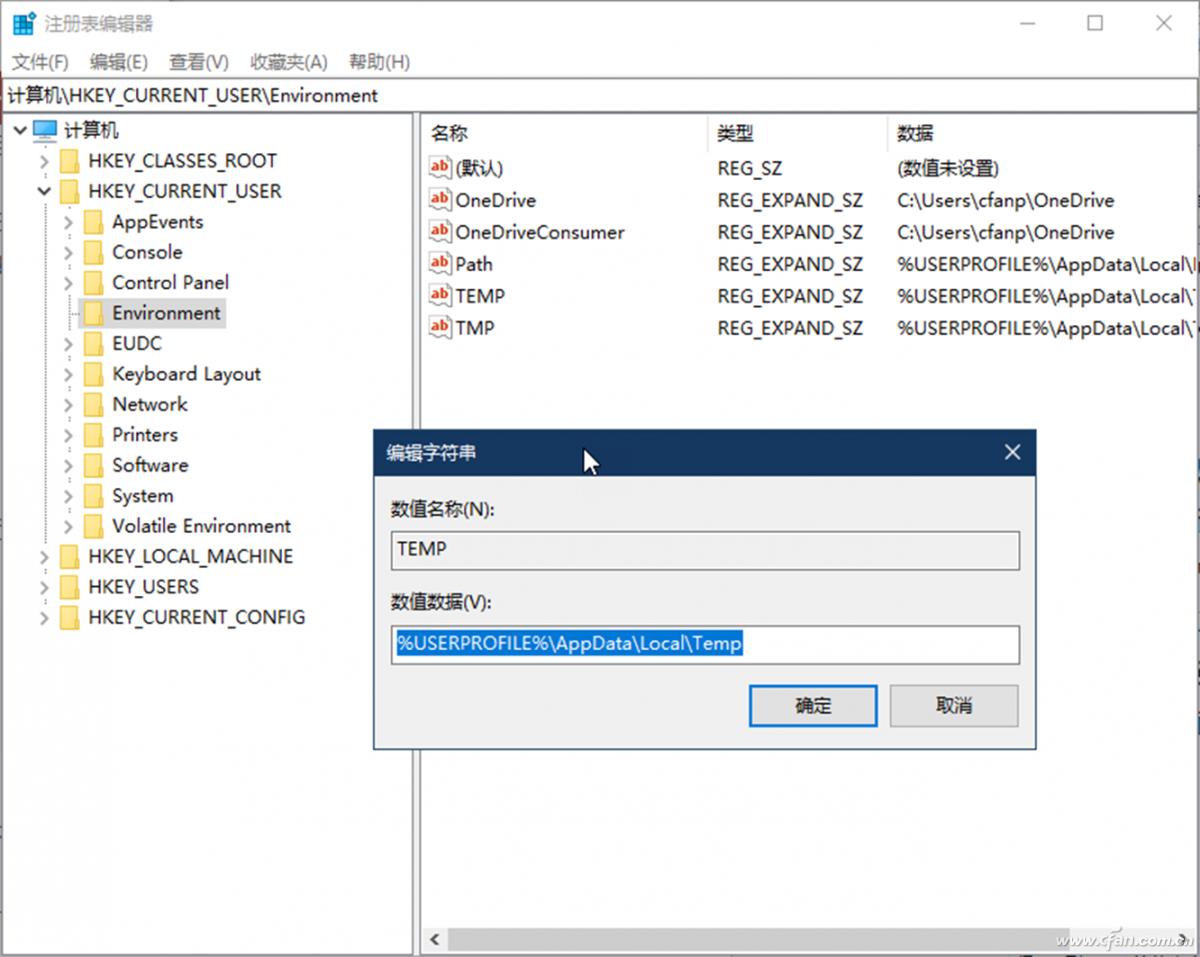
Task: Click the OneDriveConsumer string icon
Action: coord(438,232)
